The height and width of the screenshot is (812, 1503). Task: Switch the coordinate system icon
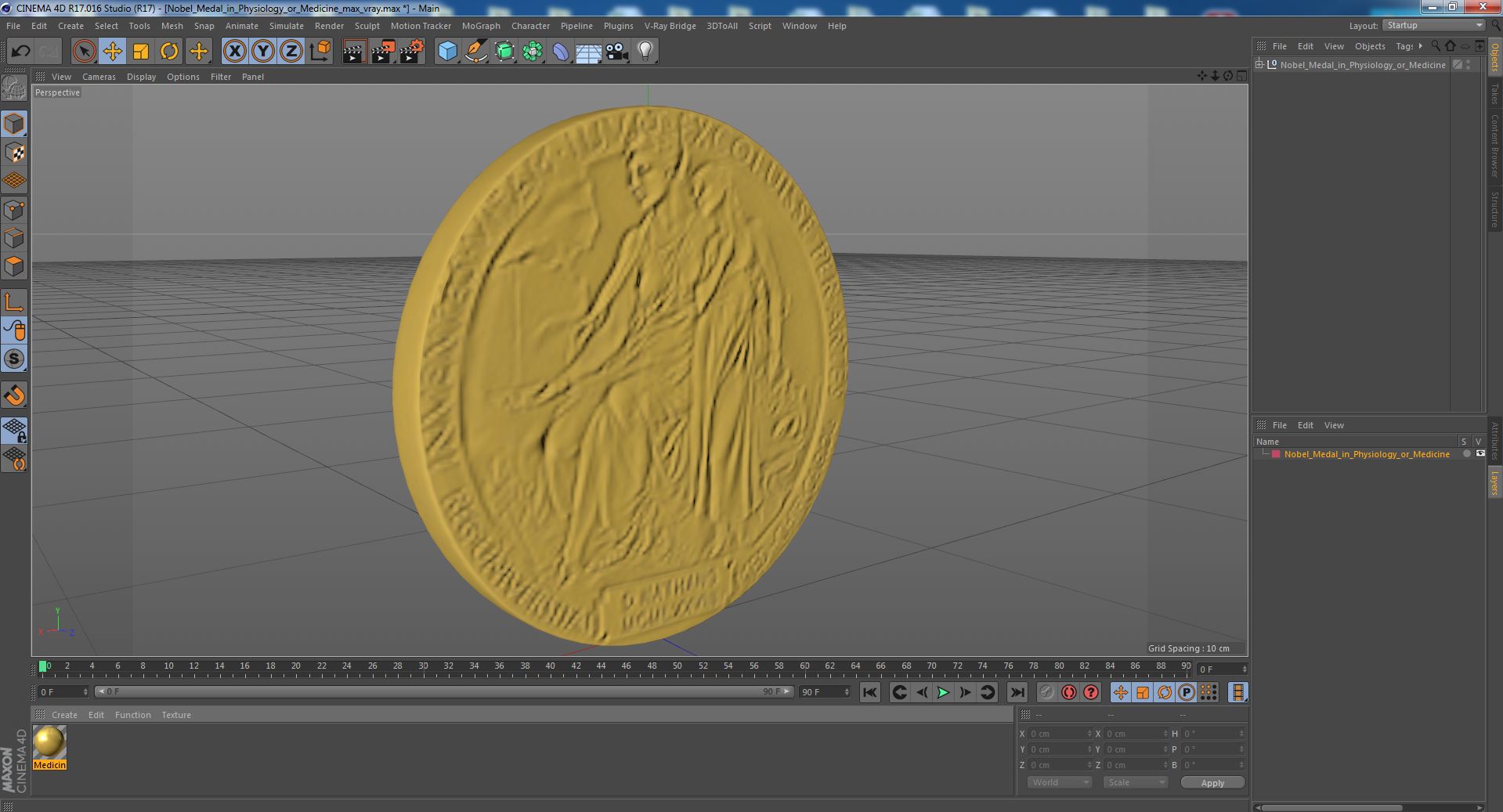pos(320,52)
